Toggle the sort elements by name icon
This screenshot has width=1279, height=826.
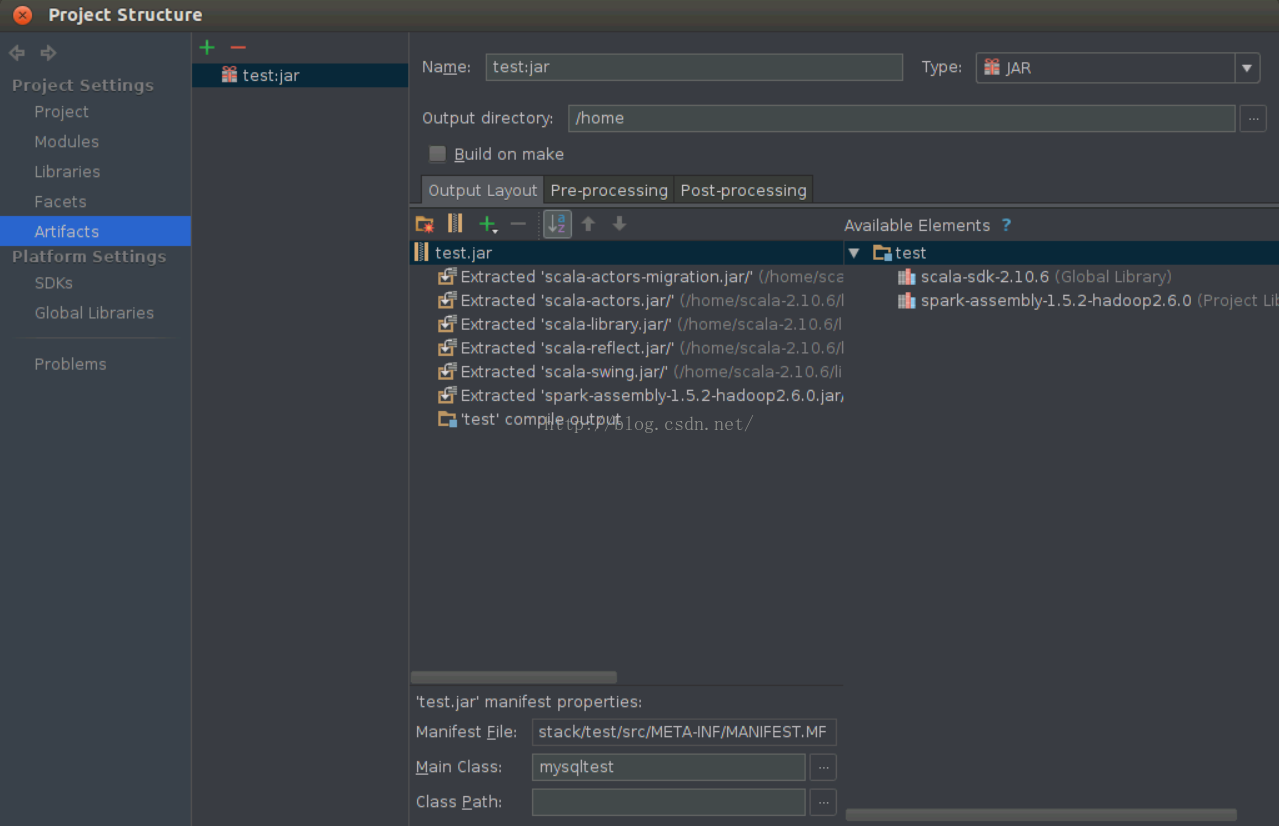557,224
